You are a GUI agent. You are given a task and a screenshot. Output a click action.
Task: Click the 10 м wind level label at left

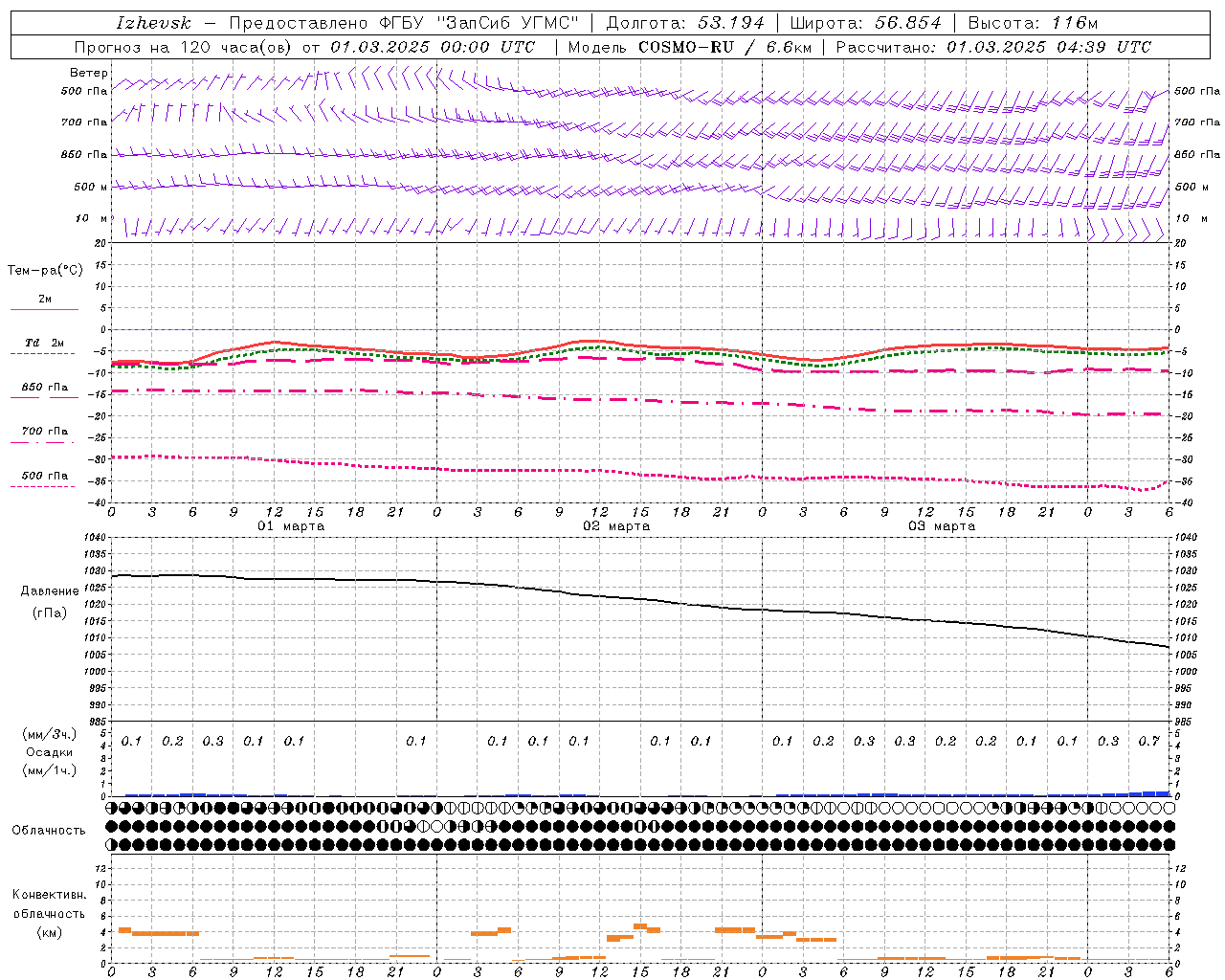click(x=91, y=218)
